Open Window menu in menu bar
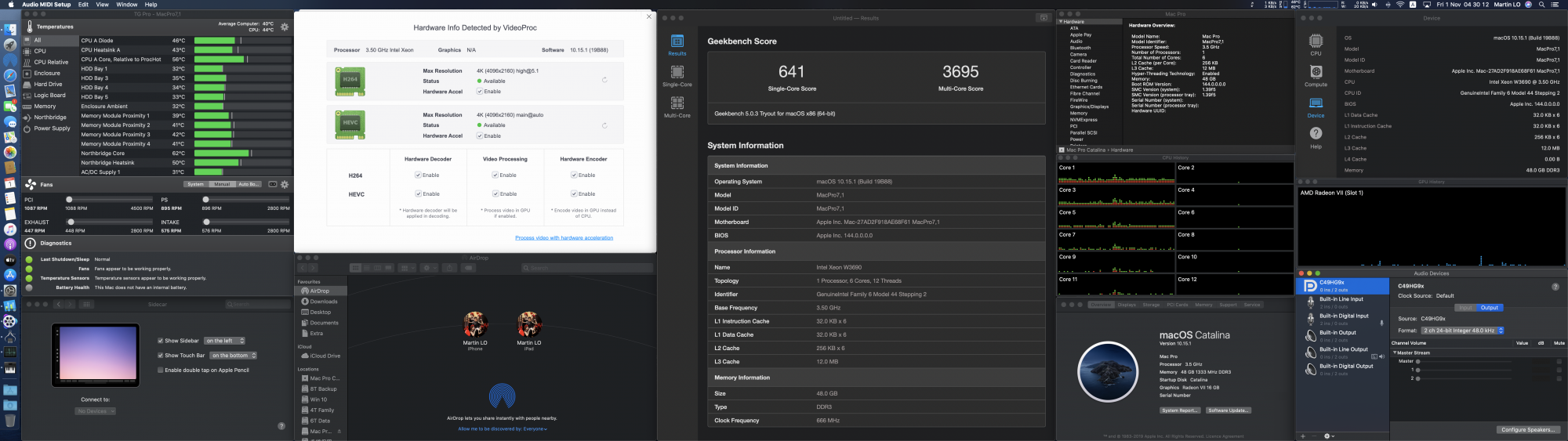This screenshot has height=441, width=1568. point(127,5)
